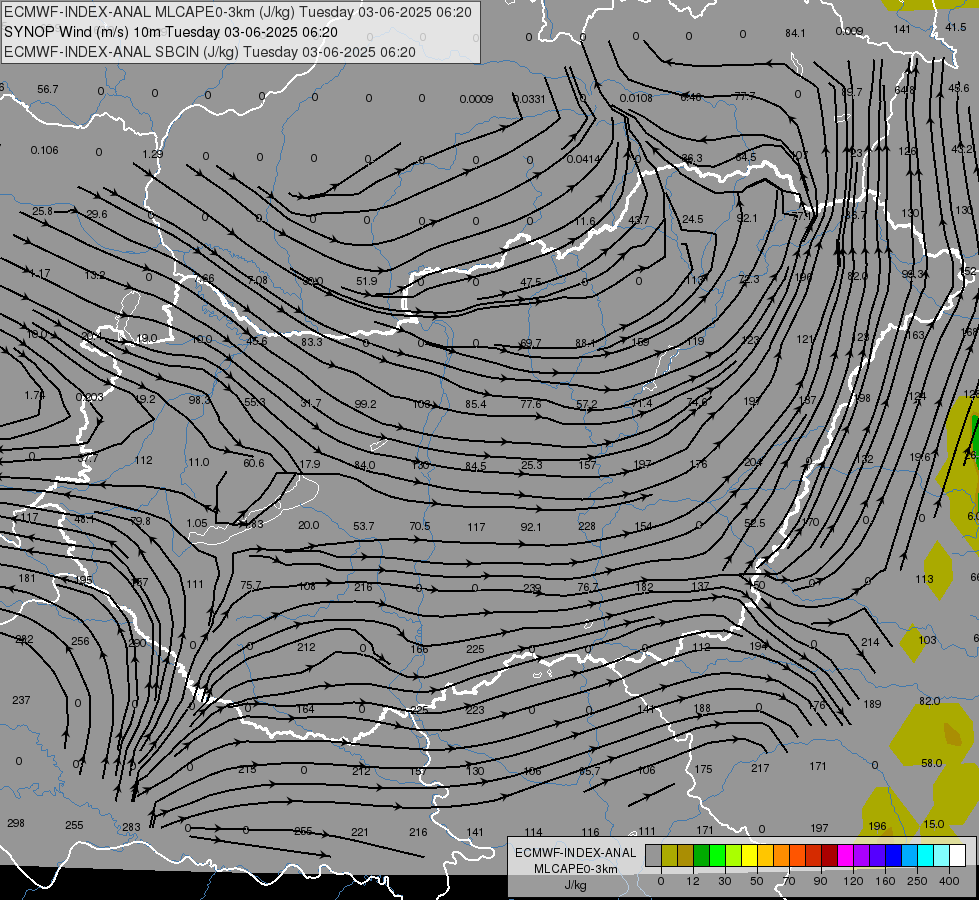This screenshot has height=900, width=979.
Task: Click the map value 214
Action: pyautogui.click(x=870, y=641)
